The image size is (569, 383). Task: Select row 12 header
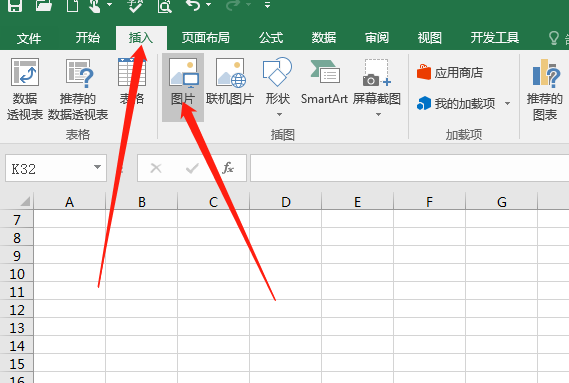tap(17, 310)
